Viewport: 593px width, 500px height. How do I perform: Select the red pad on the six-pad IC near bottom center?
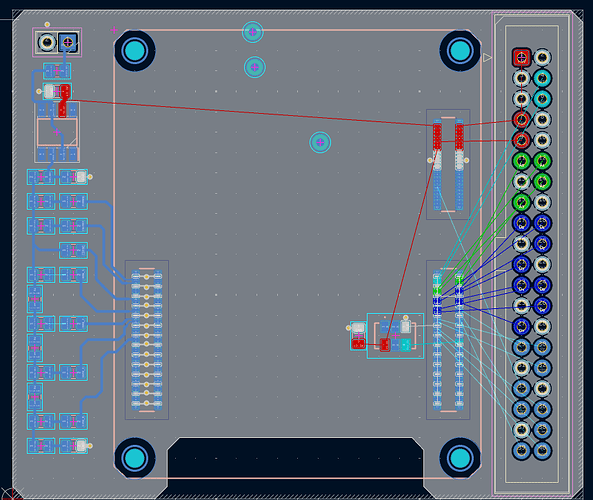pos(385,345)
